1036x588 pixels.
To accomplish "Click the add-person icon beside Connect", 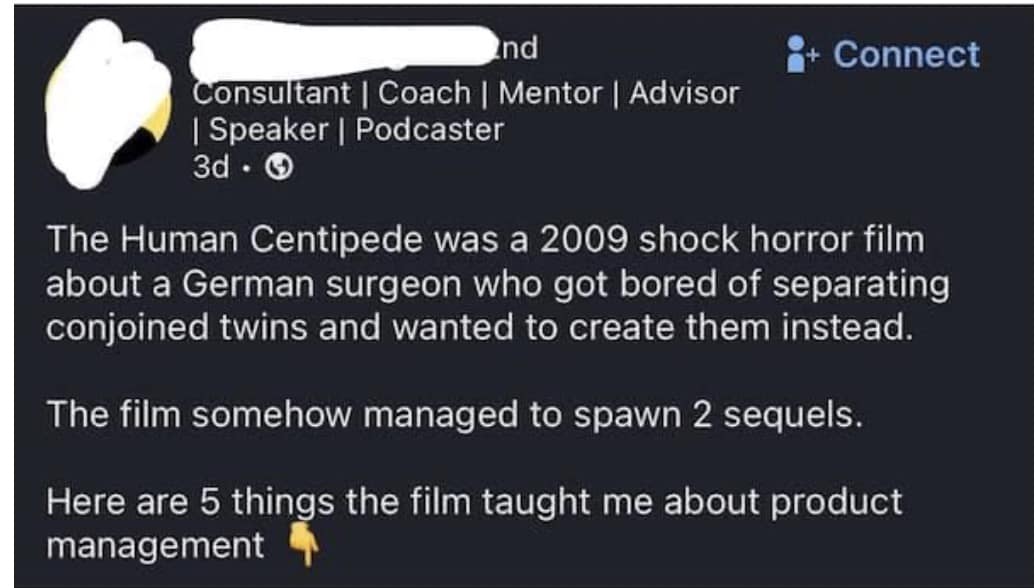I will [x=801, y=54].
